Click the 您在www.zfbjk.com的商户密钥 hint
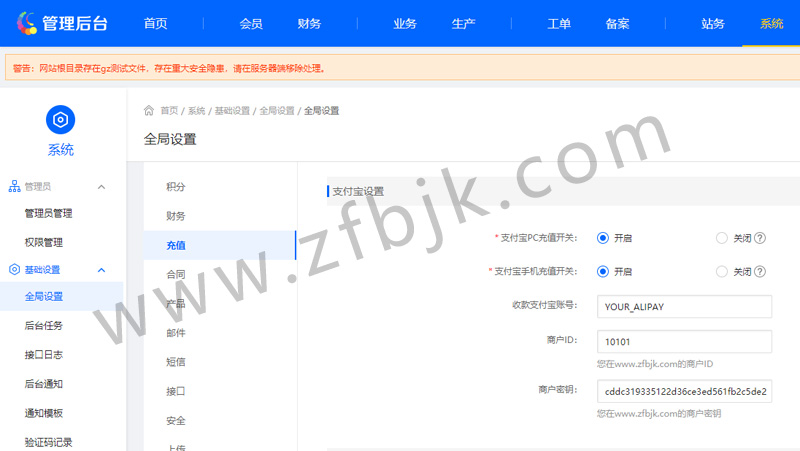Screen dimensions: 800x451 coord(659,413)
